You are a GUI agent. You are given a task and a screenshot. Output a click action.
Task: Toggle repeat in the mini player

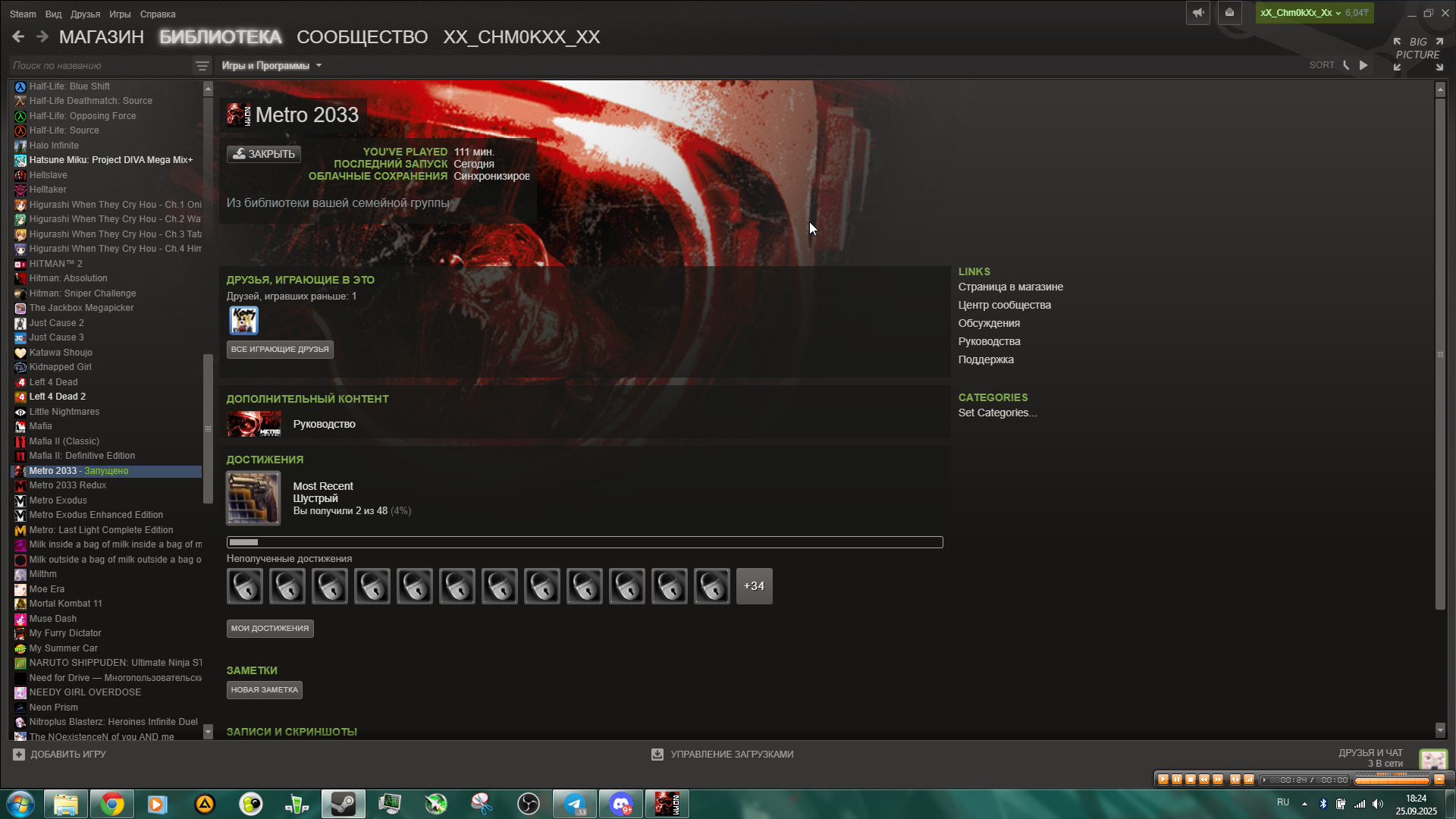point(1235,780)
